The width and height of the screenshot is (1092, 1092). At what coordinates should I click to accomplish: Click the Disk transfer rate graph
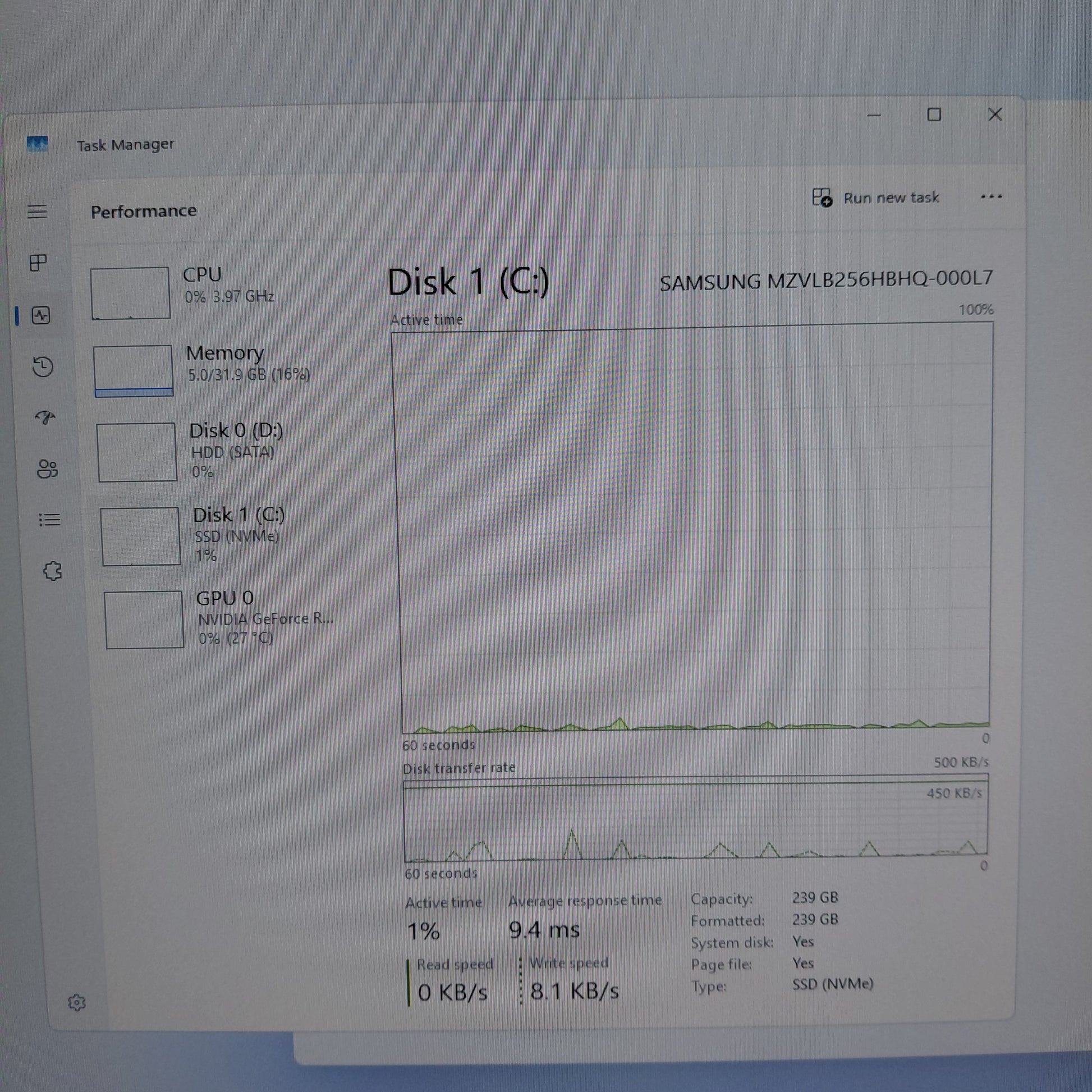(x=695, y=820)
